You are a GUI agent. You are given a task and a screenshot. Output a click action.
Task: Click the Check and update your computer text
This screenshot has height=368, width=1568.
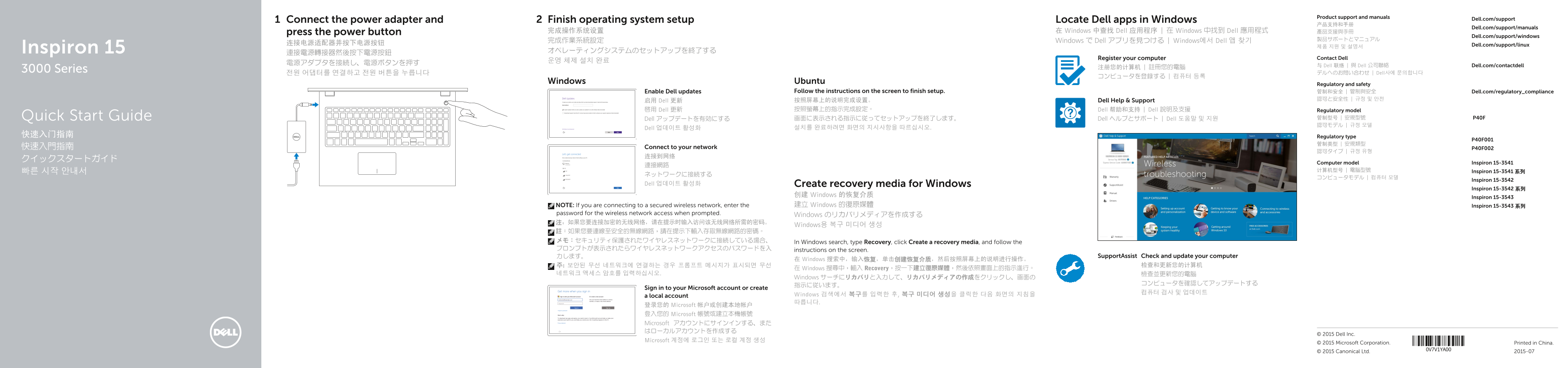click(1189, 256)
